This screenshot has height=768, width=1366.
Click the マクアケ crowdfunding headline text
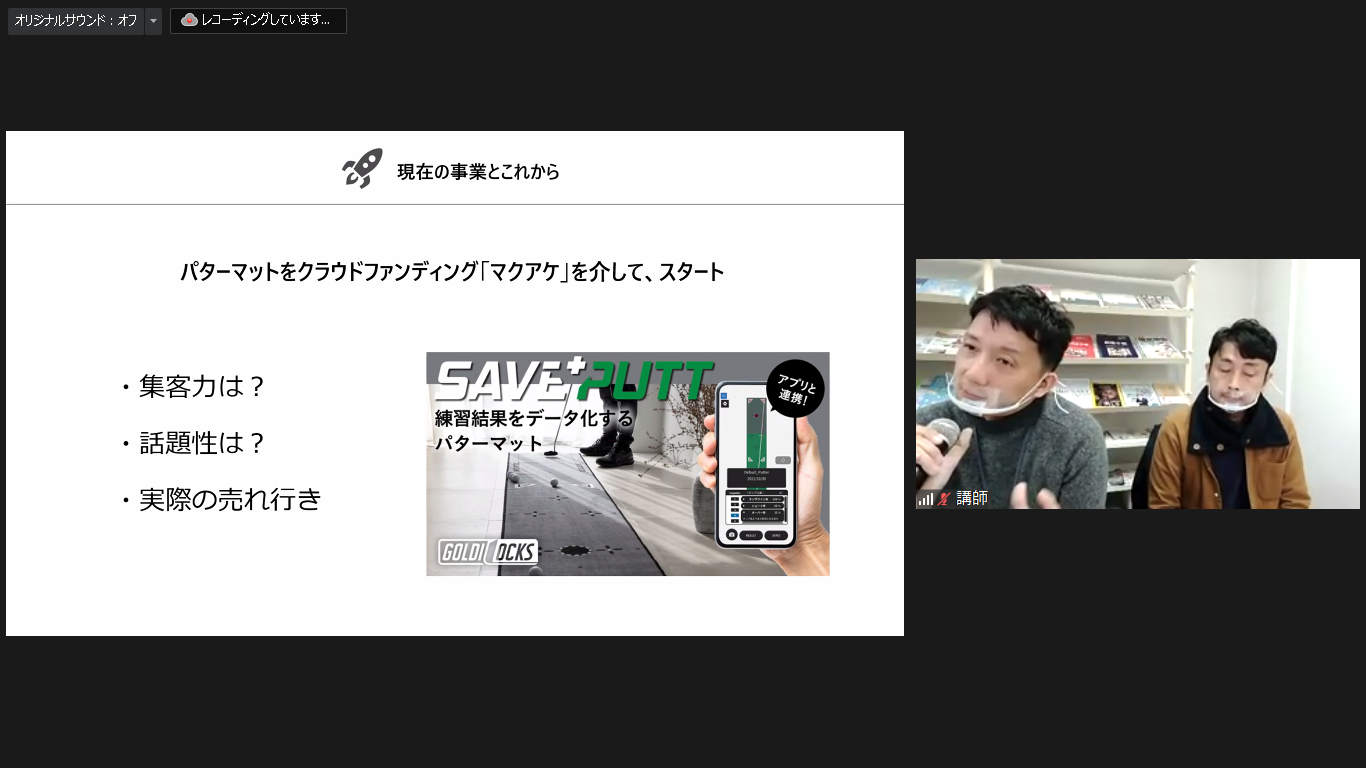pyautogui.click(x=452, y=272)
